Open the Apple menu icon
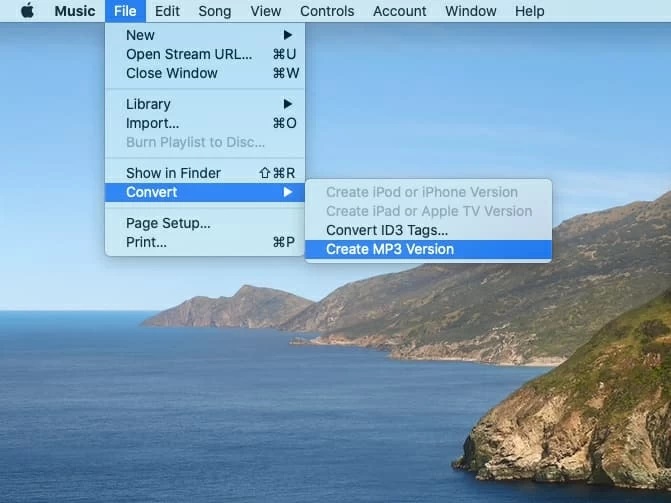This screenshot has width=671, height=503. pyautogui.click(x=27, y=11)
